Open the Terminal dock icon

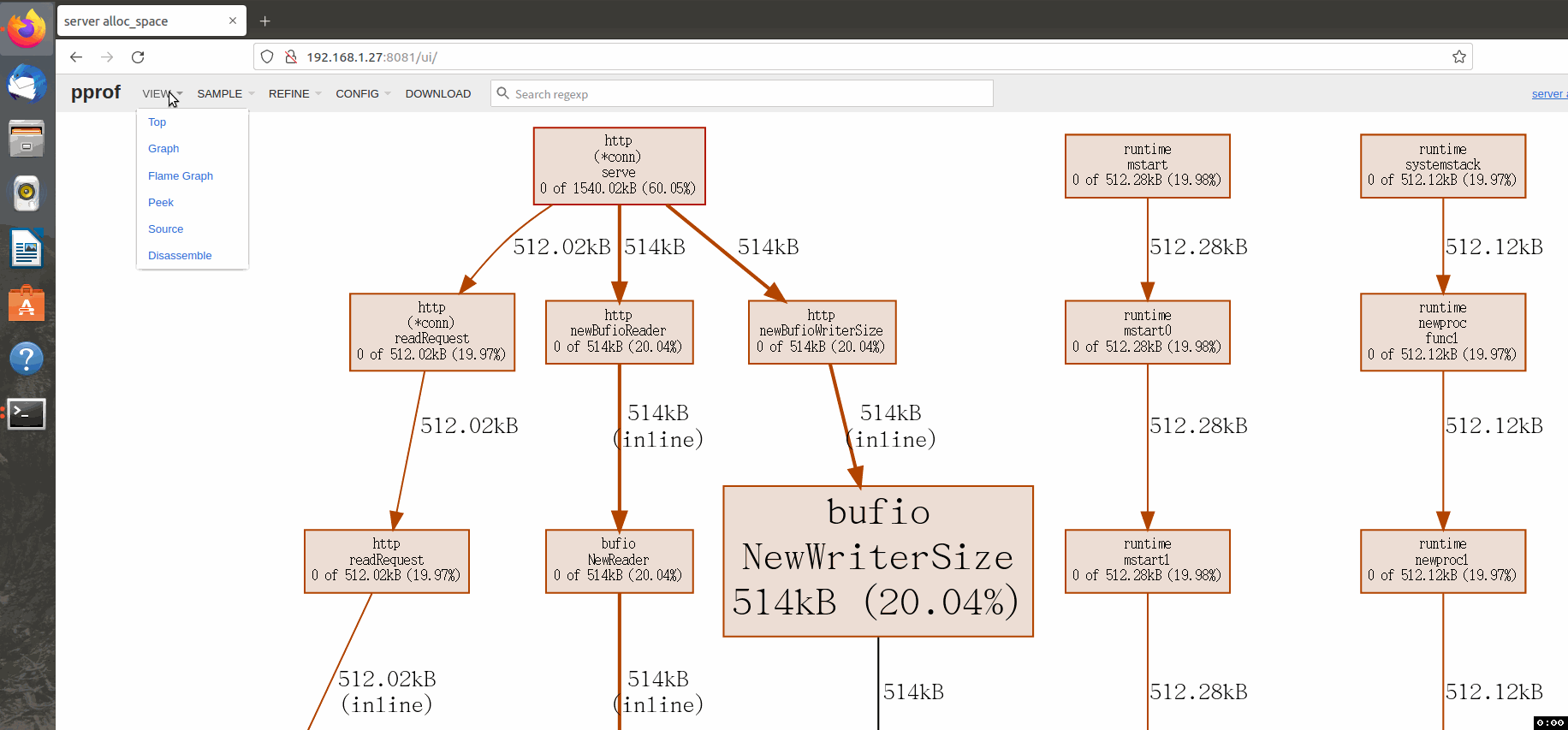[27, 413]
